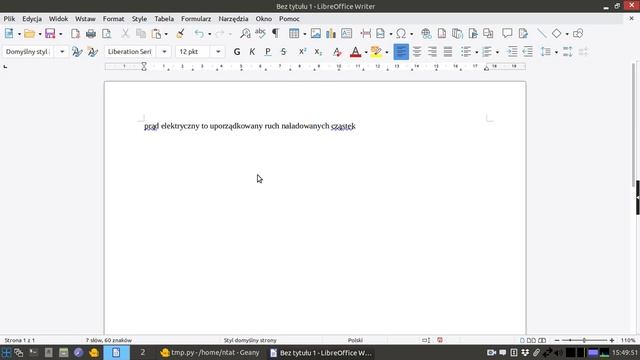Insert a comment
Screen dimensions: 640x360
pyautogui.click(x=507, y=33)
